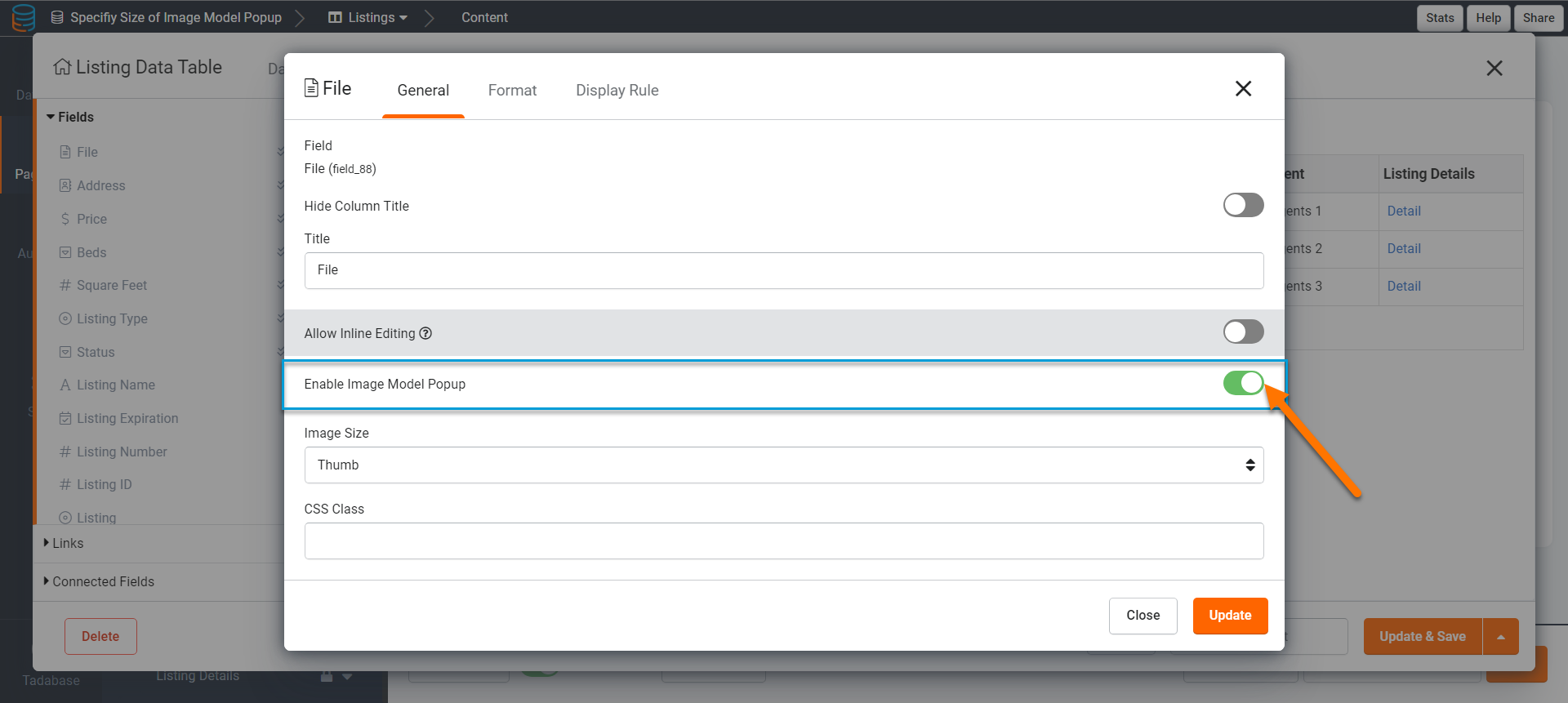Switch to the Display Rule tab

point(617,90)
